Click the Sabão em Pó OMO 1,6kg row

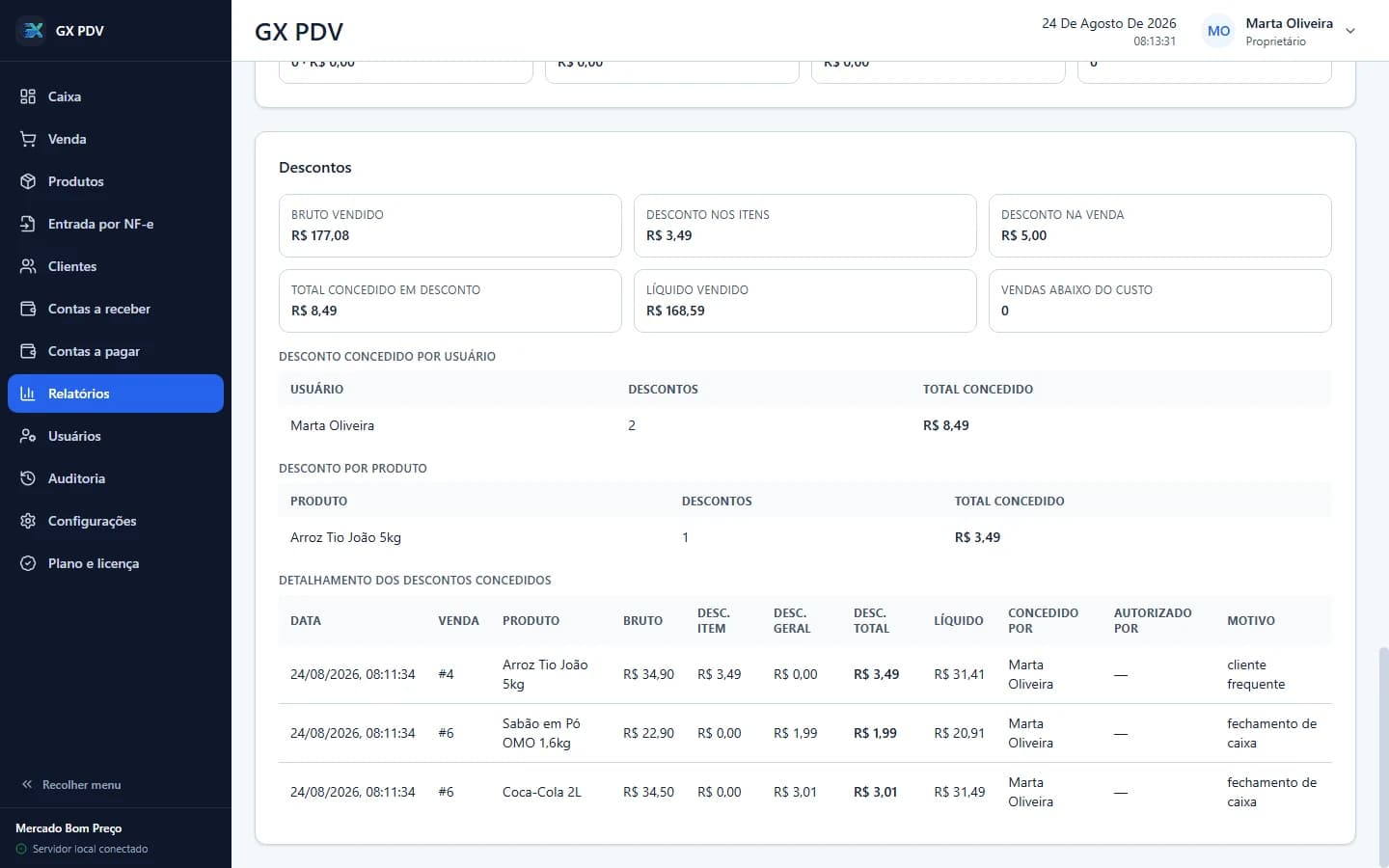(x=804, y=733)
